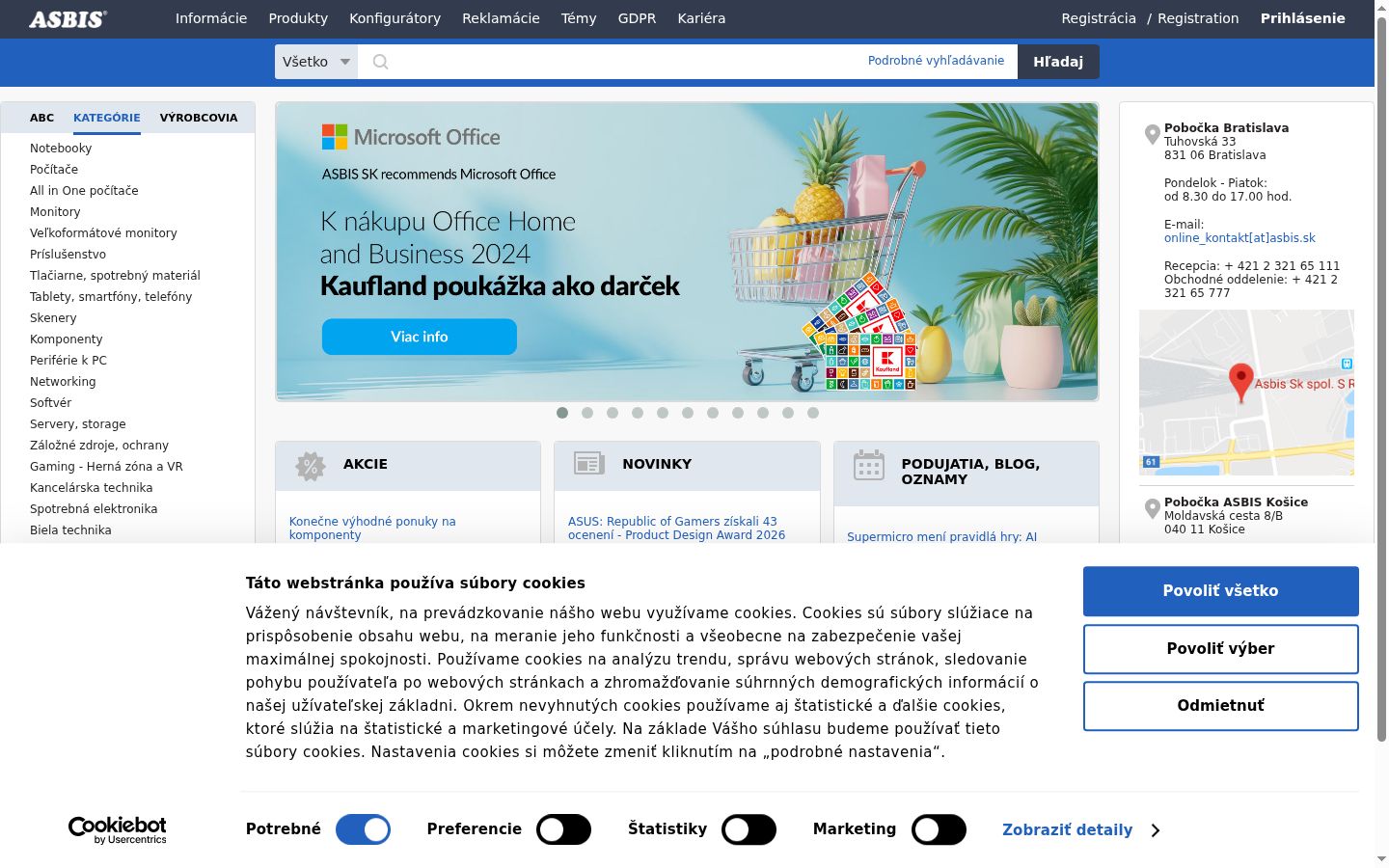This screenshot has height=868, width=1389.
Task: Open the GDPR menu item
Action: click(x=637, y=18)
